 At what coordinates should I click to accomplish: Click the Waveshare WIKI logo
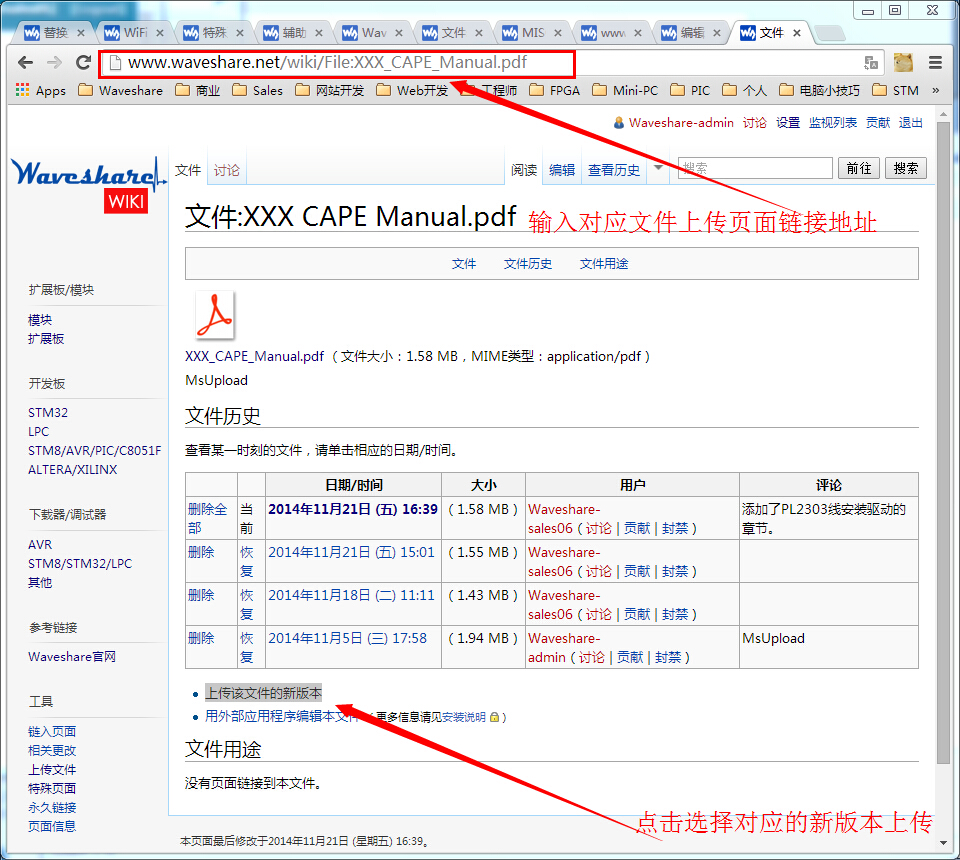tap(88, 184)
